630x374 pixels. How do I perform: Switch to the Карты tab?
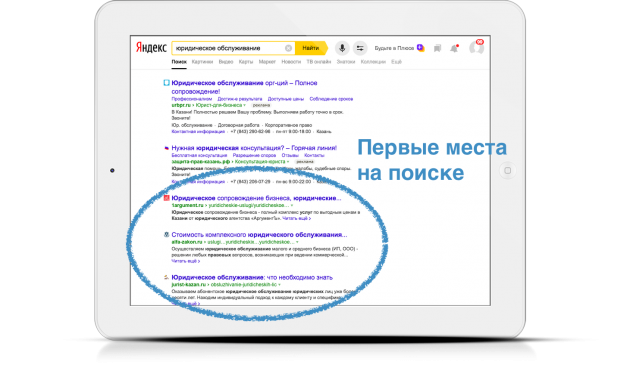coord(246,62)
